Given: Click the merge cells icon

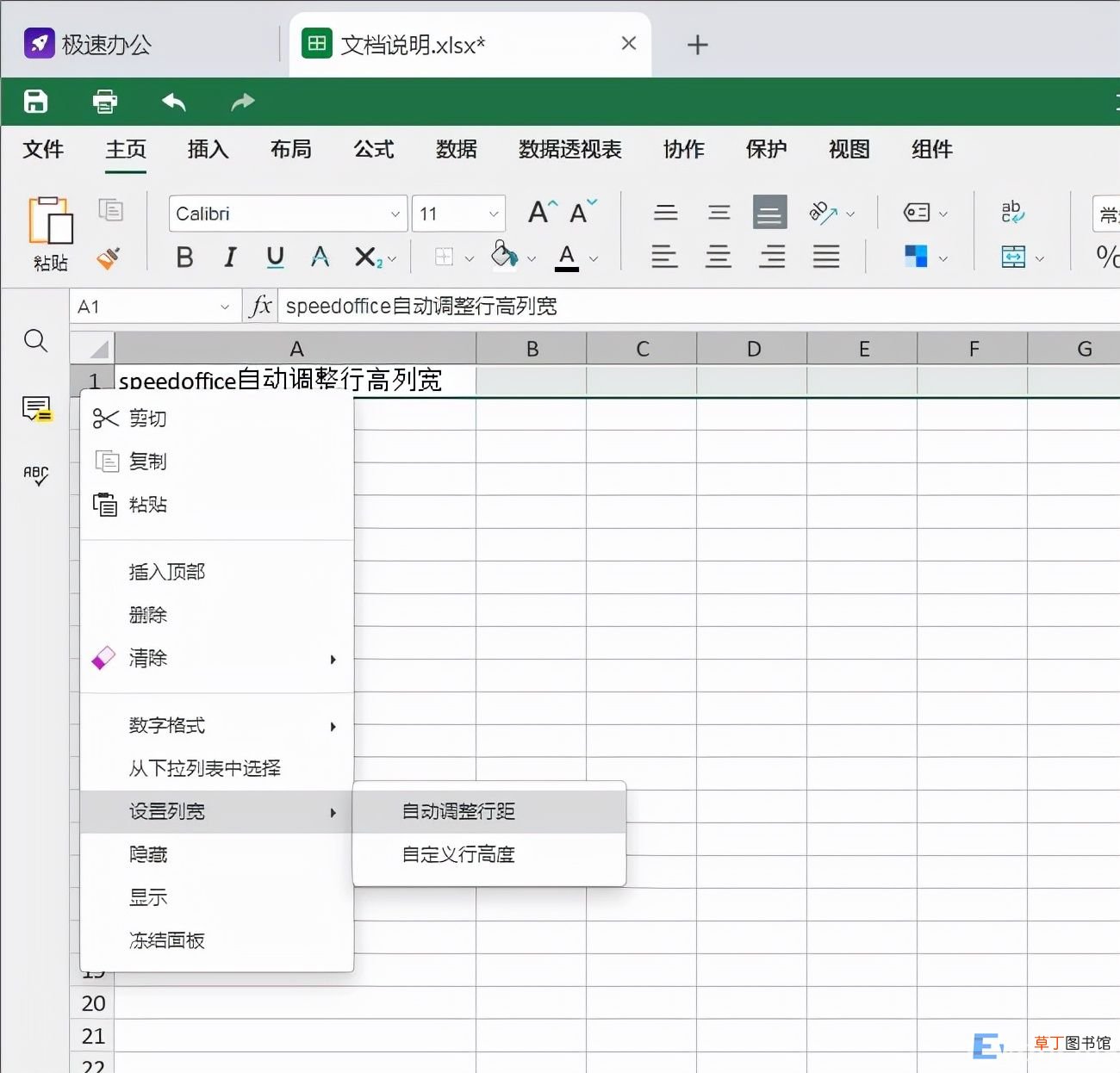Looking at the screenshot, I should pos(1013,257).
